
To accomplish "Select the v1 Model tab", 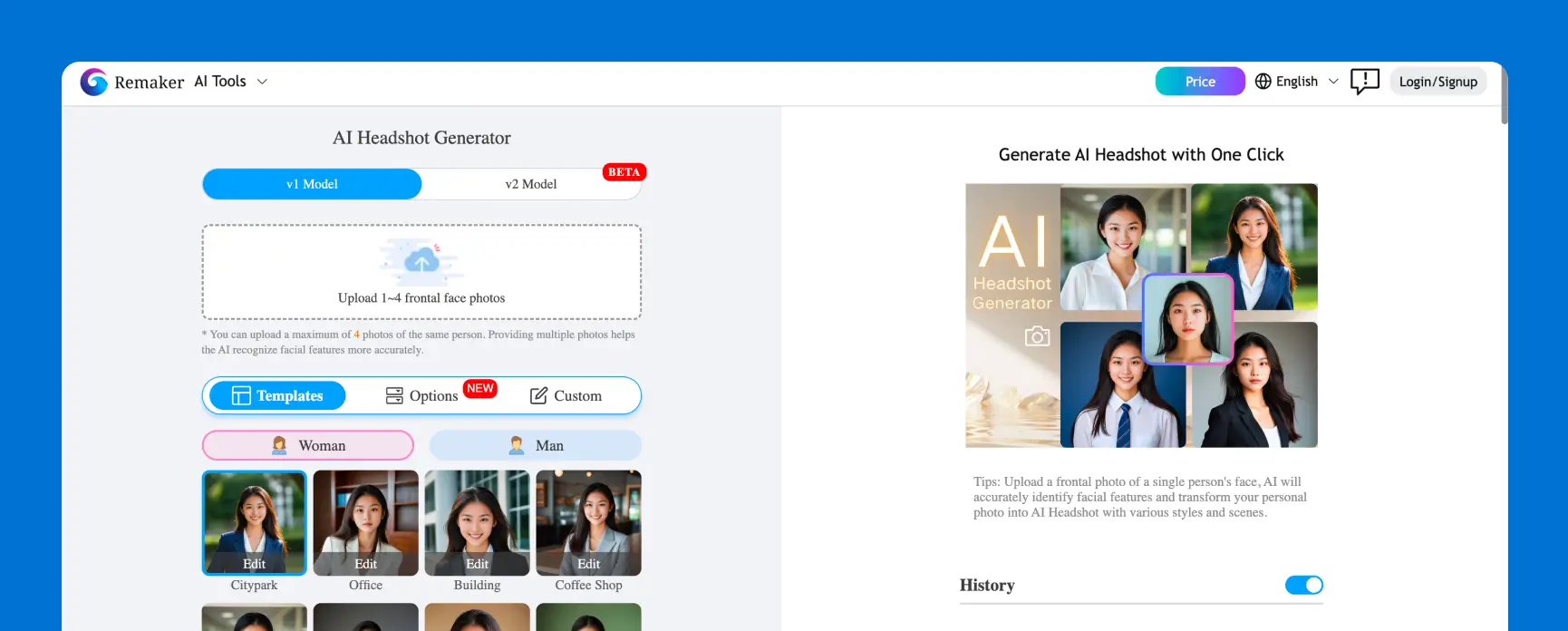I will pos(312,184).
